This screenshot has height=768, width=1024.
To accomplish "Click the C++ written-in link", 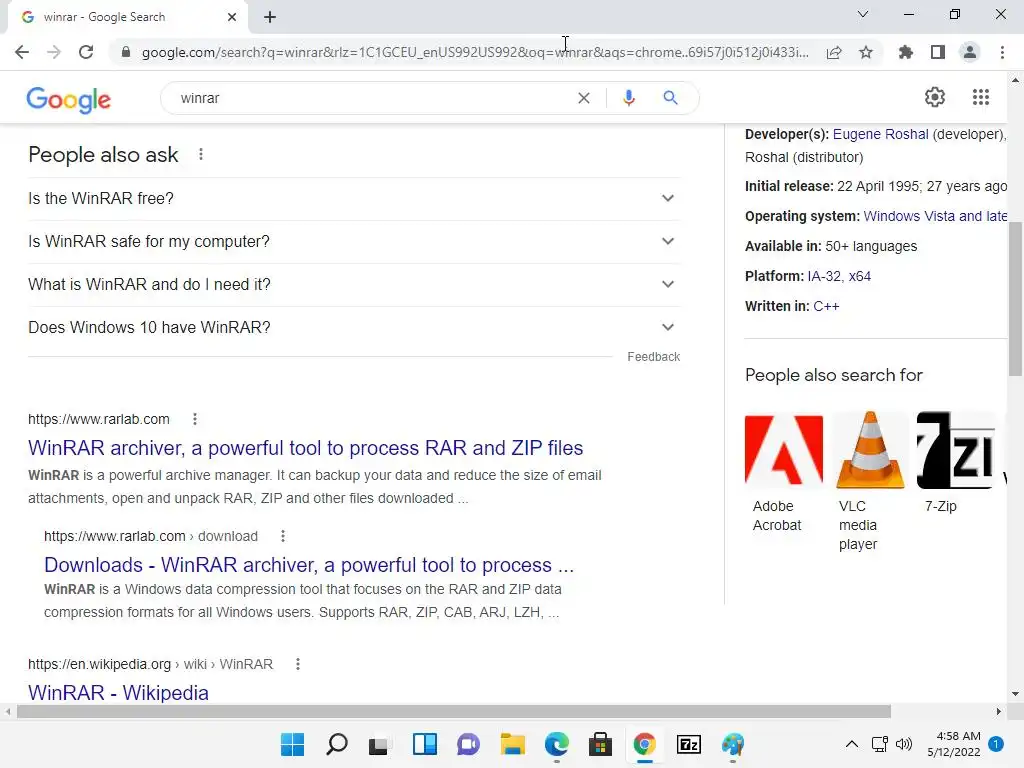I will pos(826,306).
